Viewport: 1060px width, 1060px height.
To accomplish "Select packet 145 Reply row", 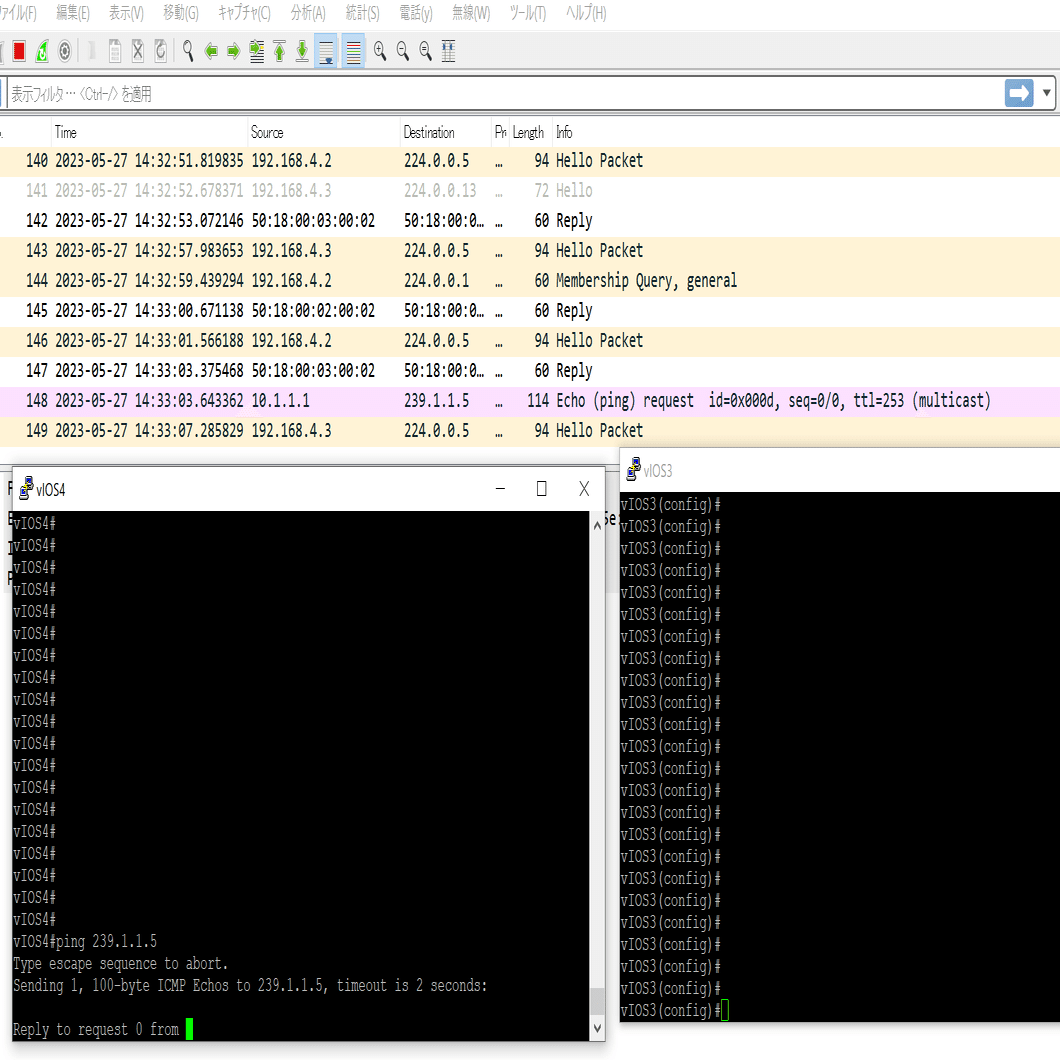I will 530,311.
